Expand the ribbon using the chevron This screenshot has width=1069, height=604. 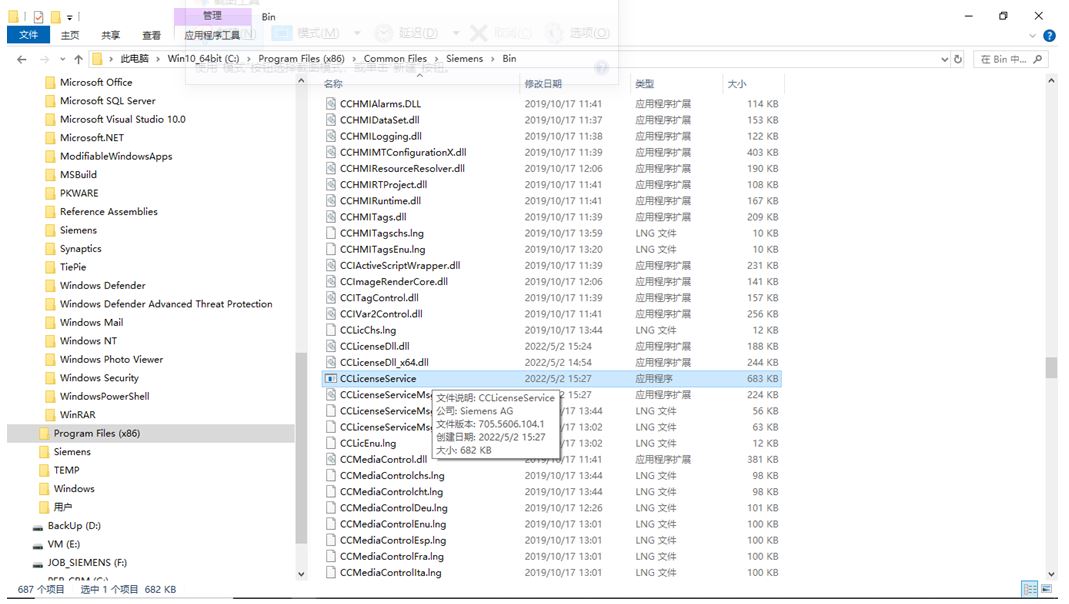pos(1034,35)
